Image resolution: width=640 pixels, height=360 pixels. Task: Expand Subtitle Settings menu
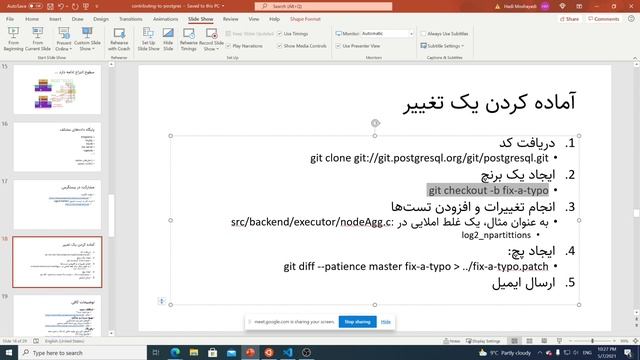tap(442, 46)
